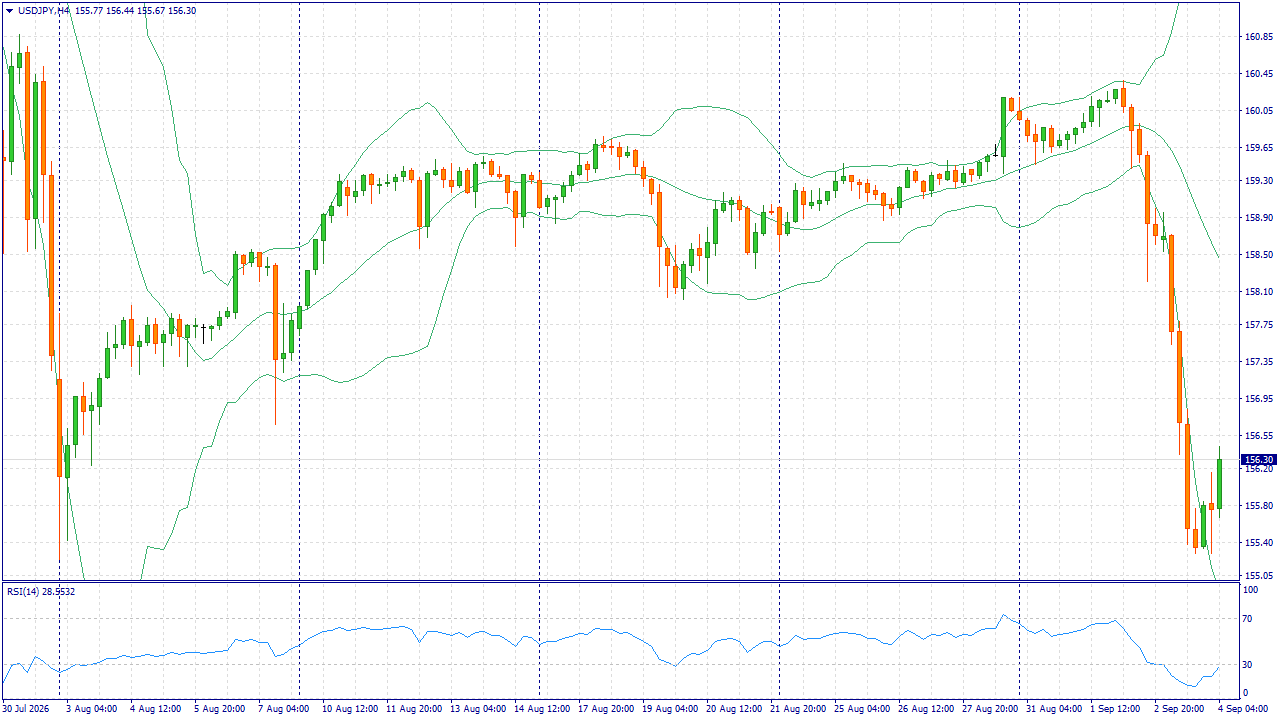Click the 19 Aug 04:00 time axis label
The image size is (1280, 720).
click(671, 709)
